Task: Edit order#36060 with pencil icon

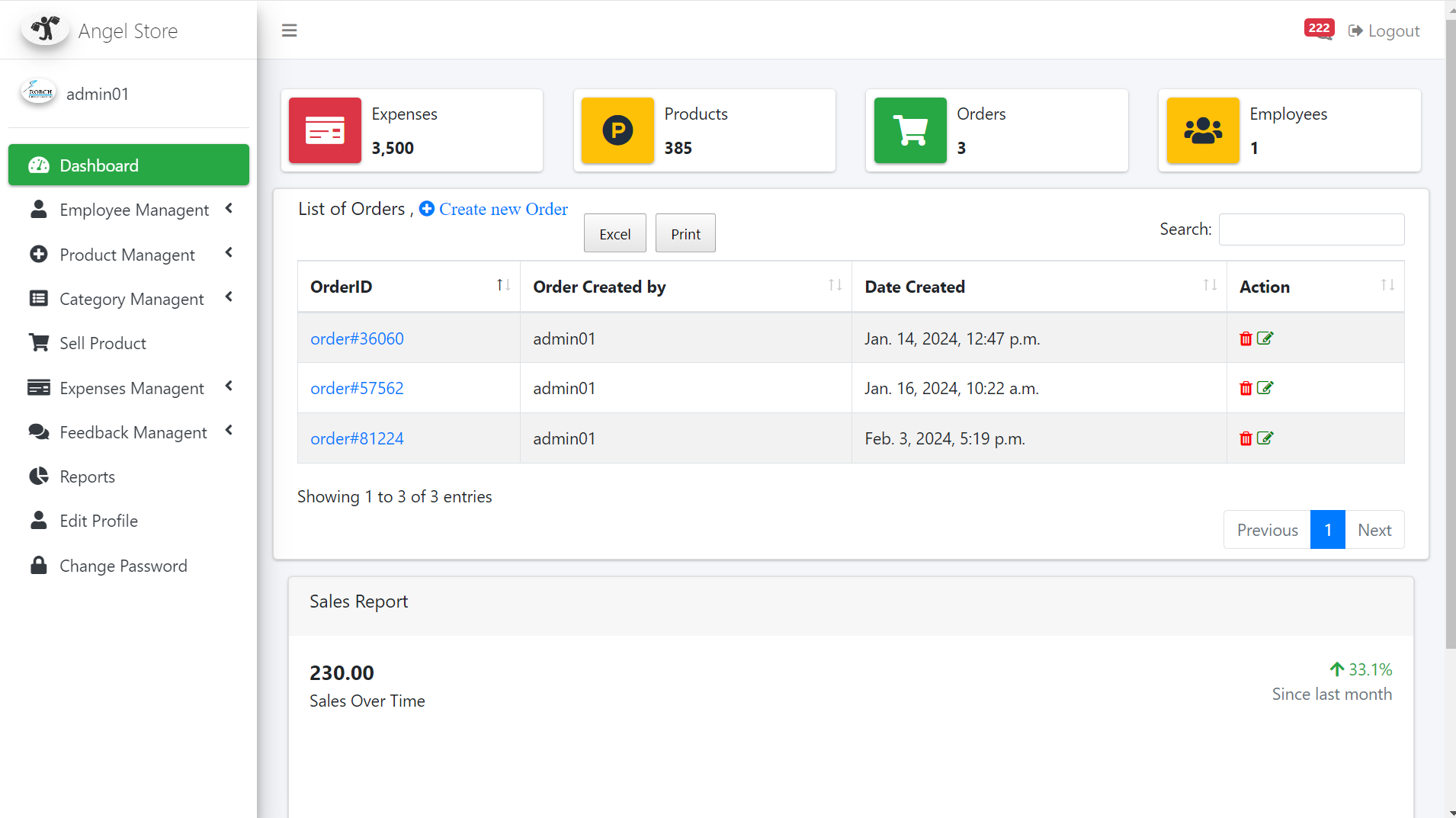Action: click(x=1265, y=338)
